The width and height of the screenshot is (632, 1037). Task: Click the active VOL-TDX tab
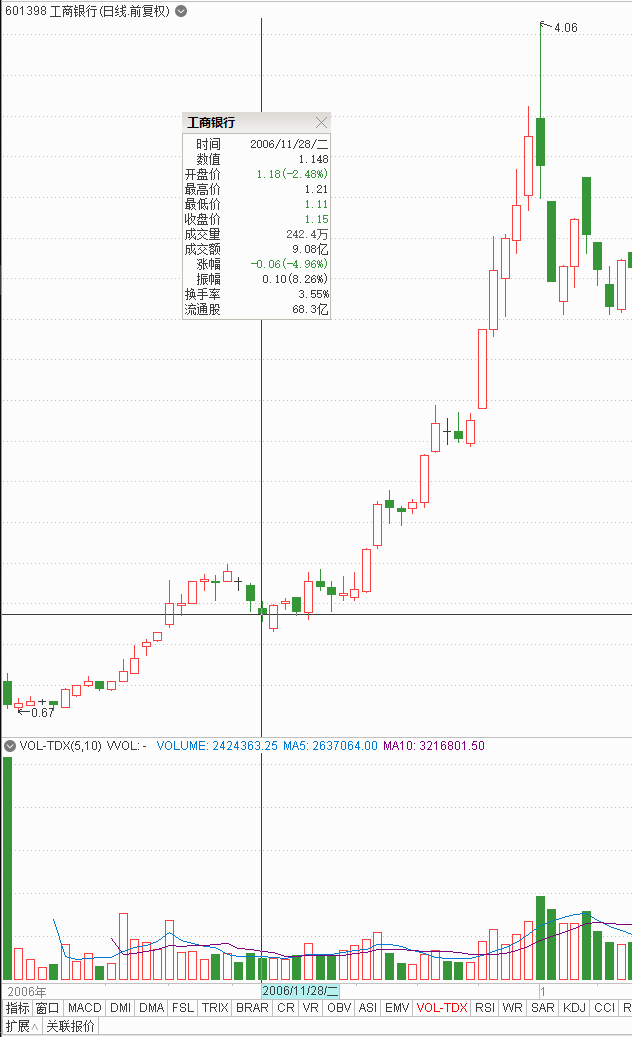point(441,1008)
